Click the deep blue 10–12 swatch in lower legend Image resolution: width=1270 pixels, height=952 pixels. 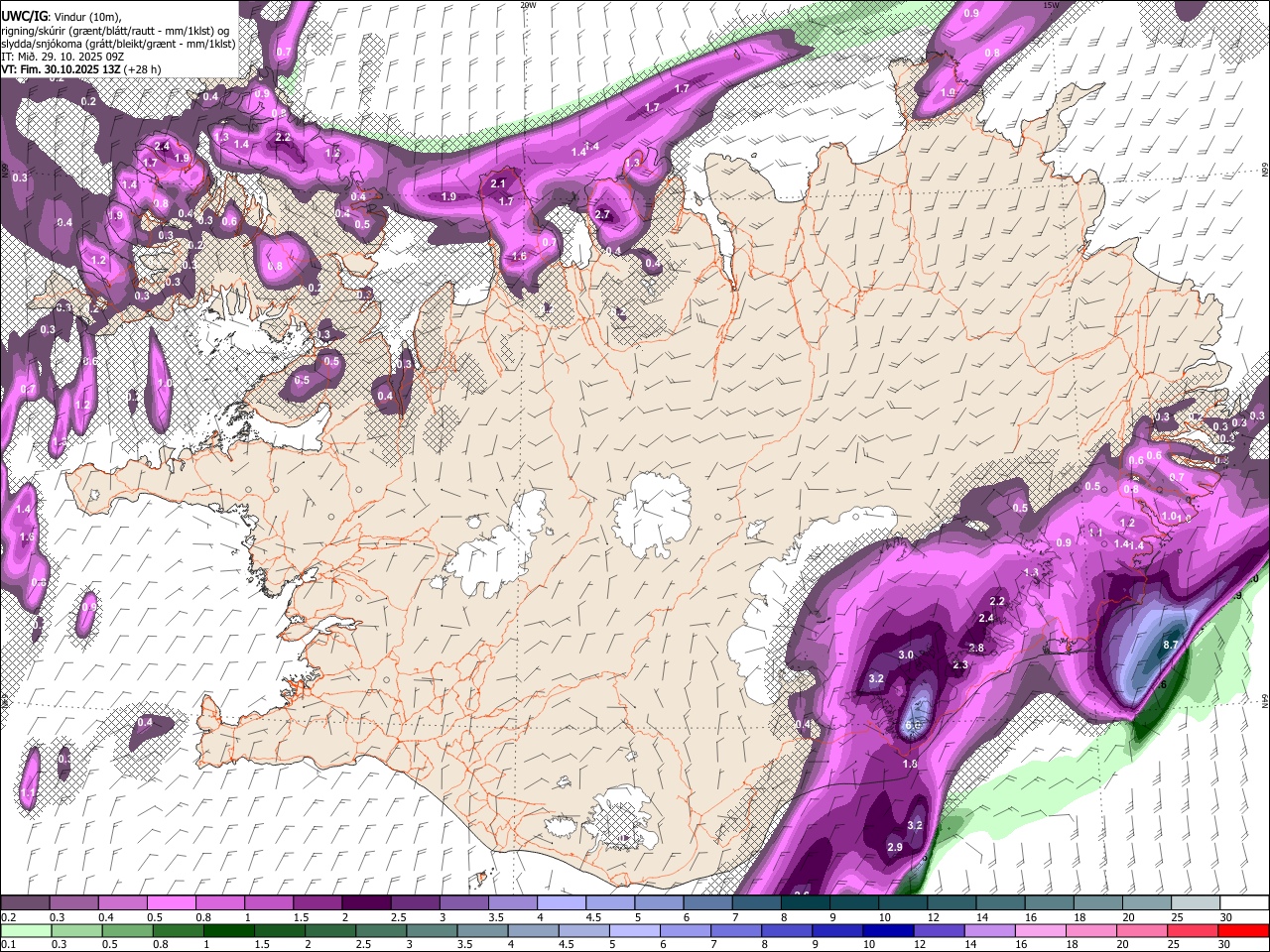click(889, 931)
